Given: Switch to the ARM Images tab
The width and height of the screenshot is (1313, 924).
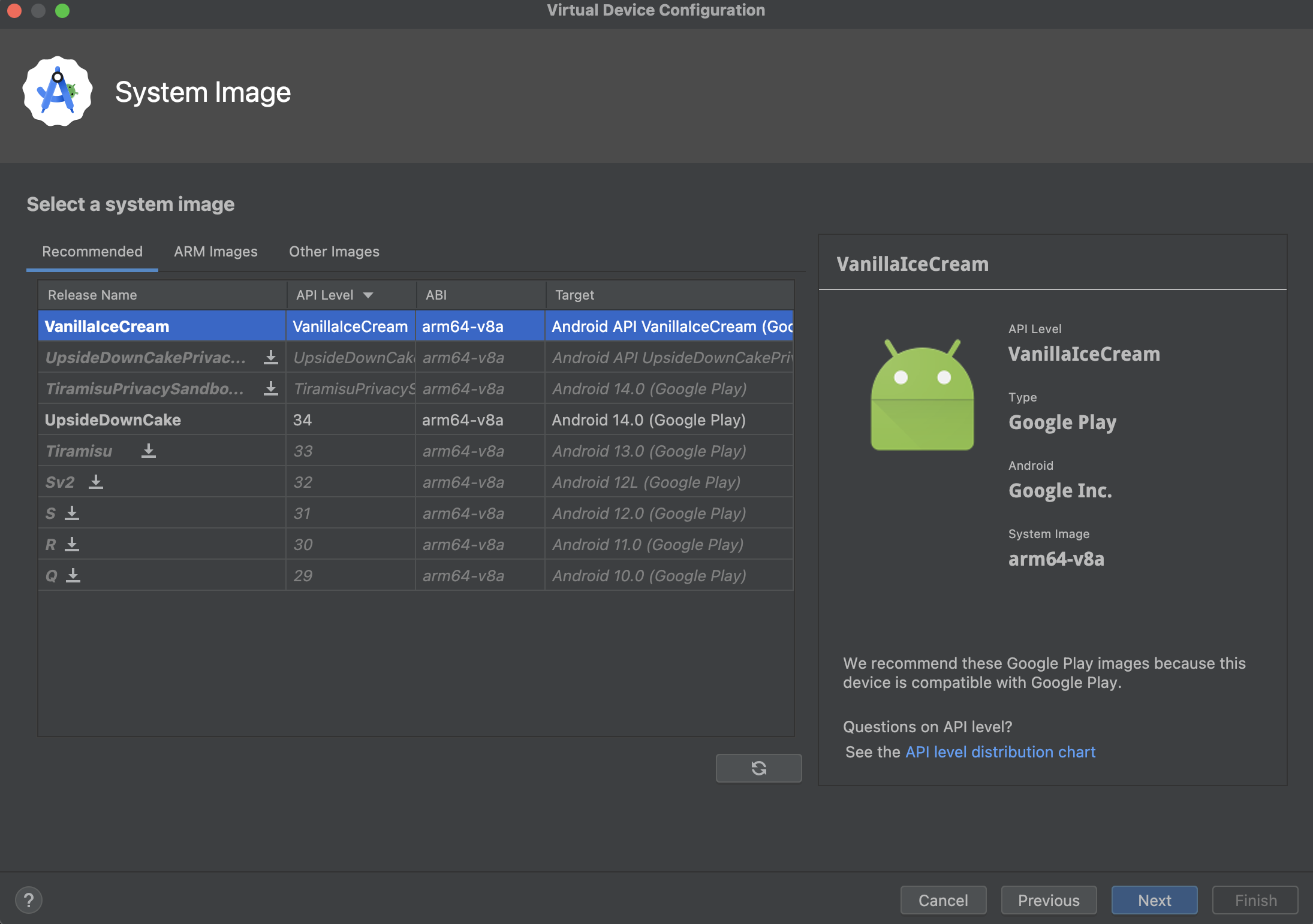Looking at the screenshot, I should point(215,251).
